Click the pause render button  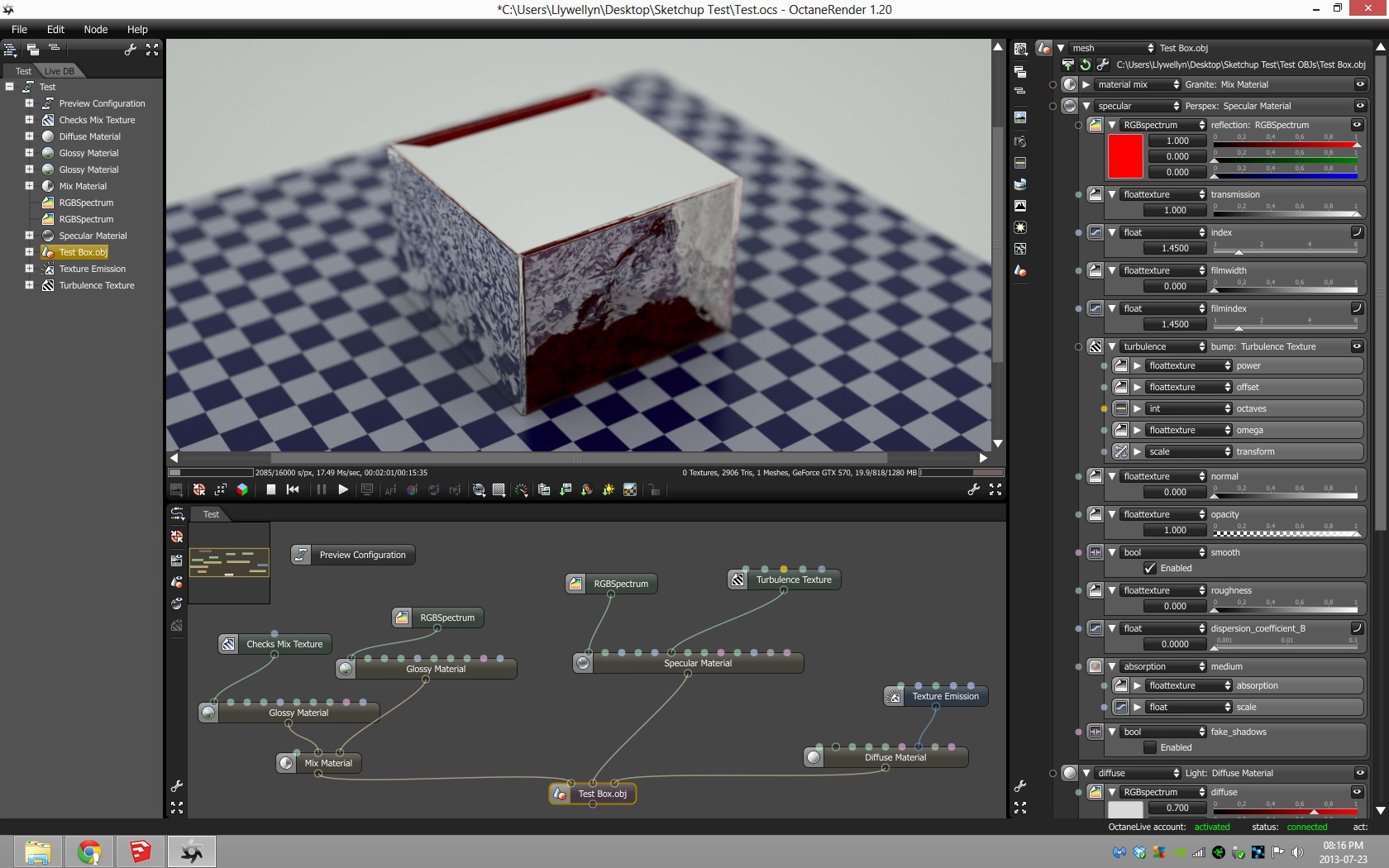[321, 489]
